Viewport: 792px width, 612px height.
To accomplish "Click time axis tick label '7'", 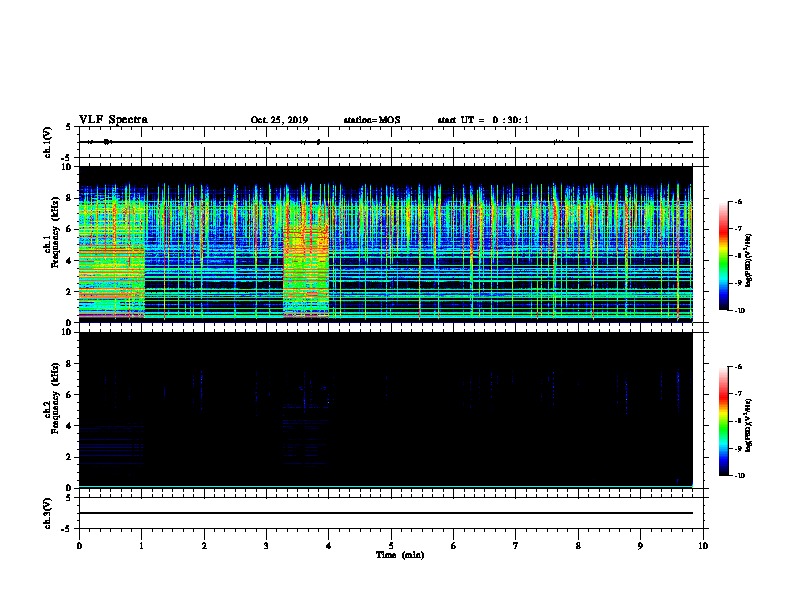I will pyautogui.click(x=516, y=546).
